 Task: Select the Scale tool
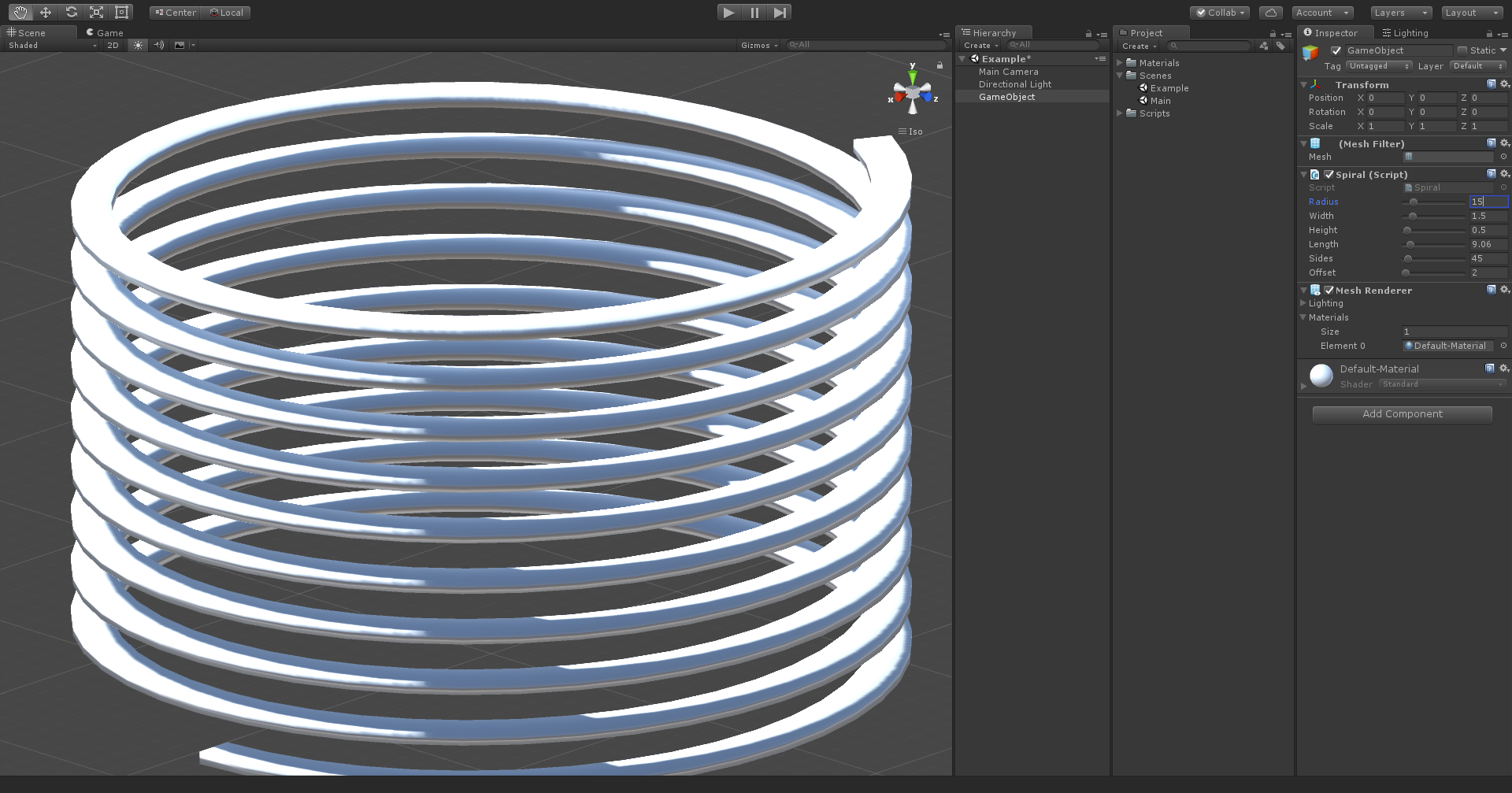[x=96, y=12]
